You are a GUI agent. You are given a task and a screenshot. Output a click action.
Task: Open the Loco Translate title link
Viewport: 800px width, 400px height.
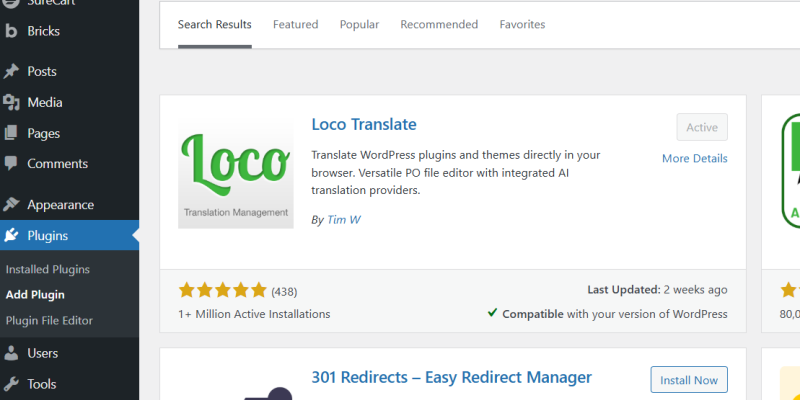364,125
